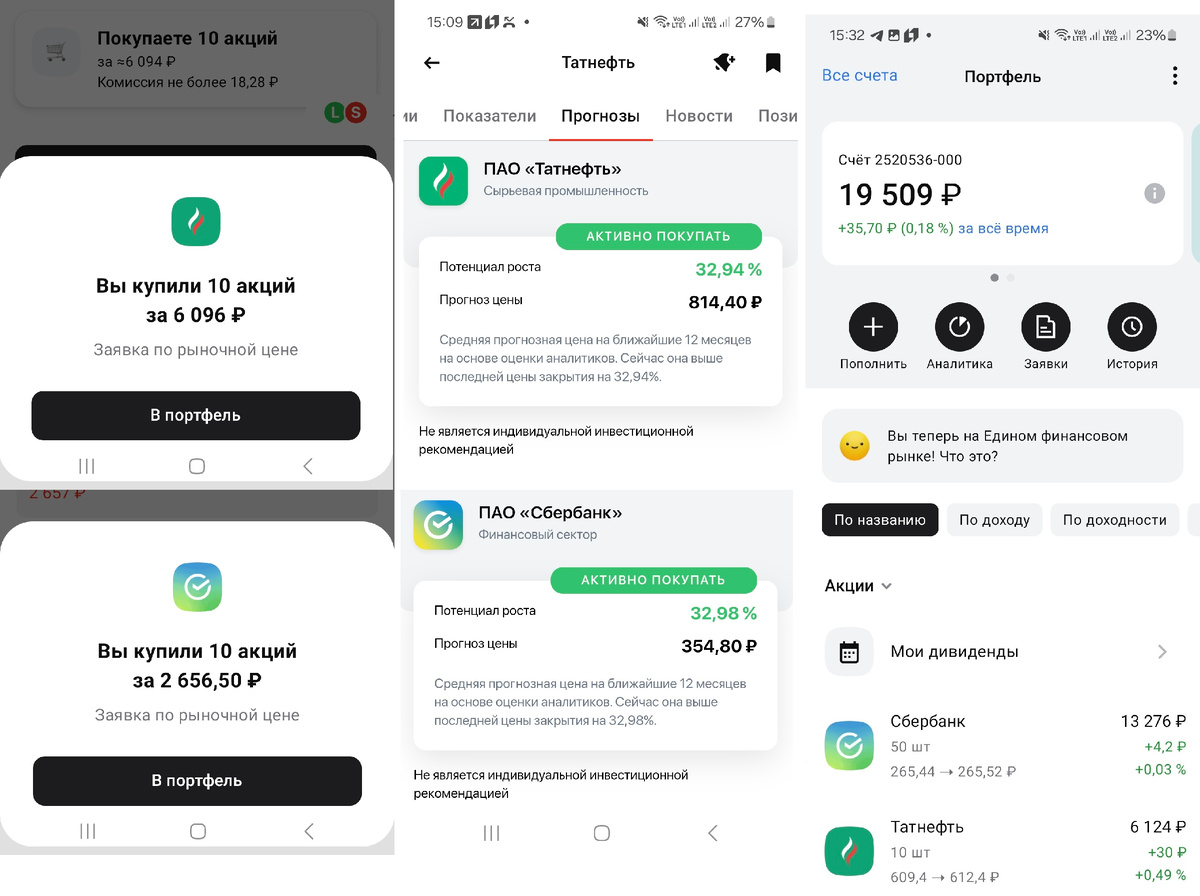Select the По названию sort chip
1200x896 pixels.
[880, 520]
